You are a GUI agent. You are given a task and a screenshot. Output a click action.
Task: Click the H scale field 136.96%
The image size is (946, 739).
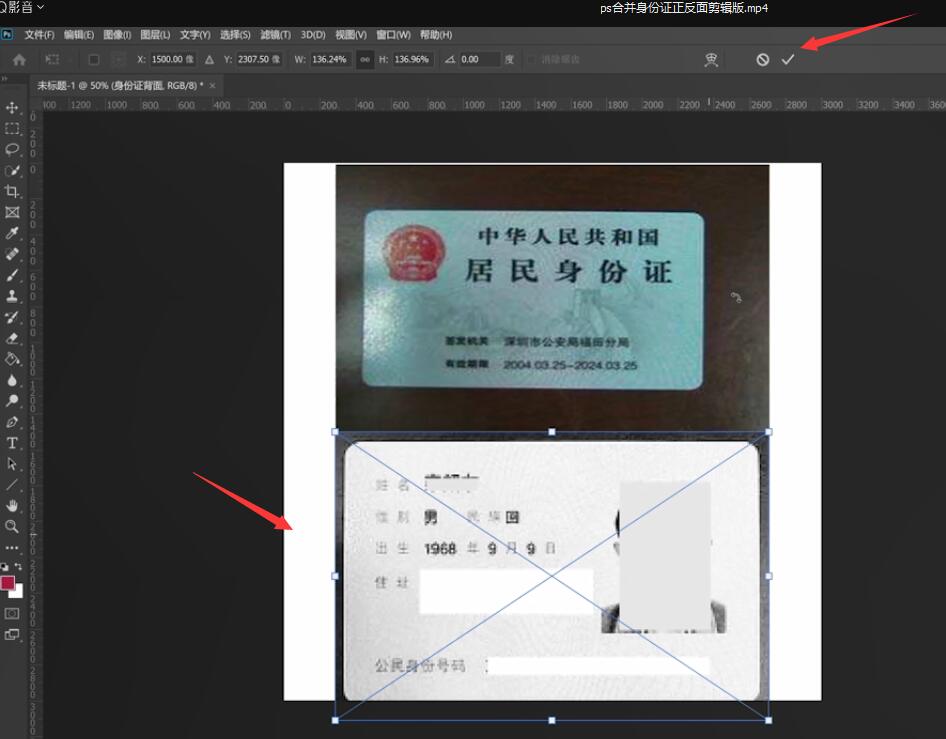coord(413,59)
